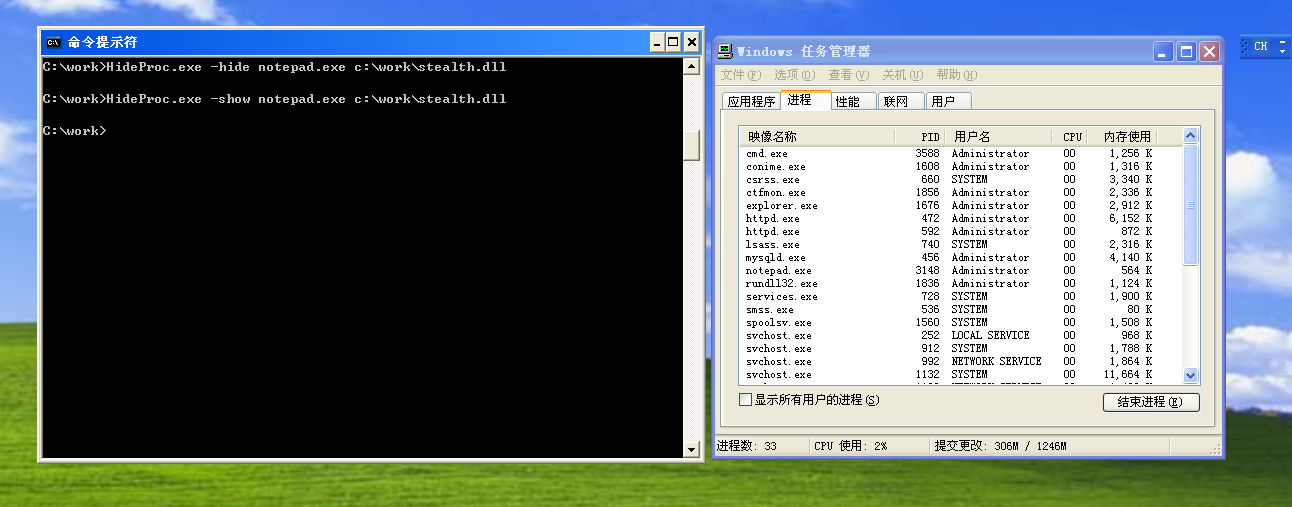The height and width of the screenshot is (507, 1292).
Task: Open the 查看 menu in Task Manager
Action: 848,75
